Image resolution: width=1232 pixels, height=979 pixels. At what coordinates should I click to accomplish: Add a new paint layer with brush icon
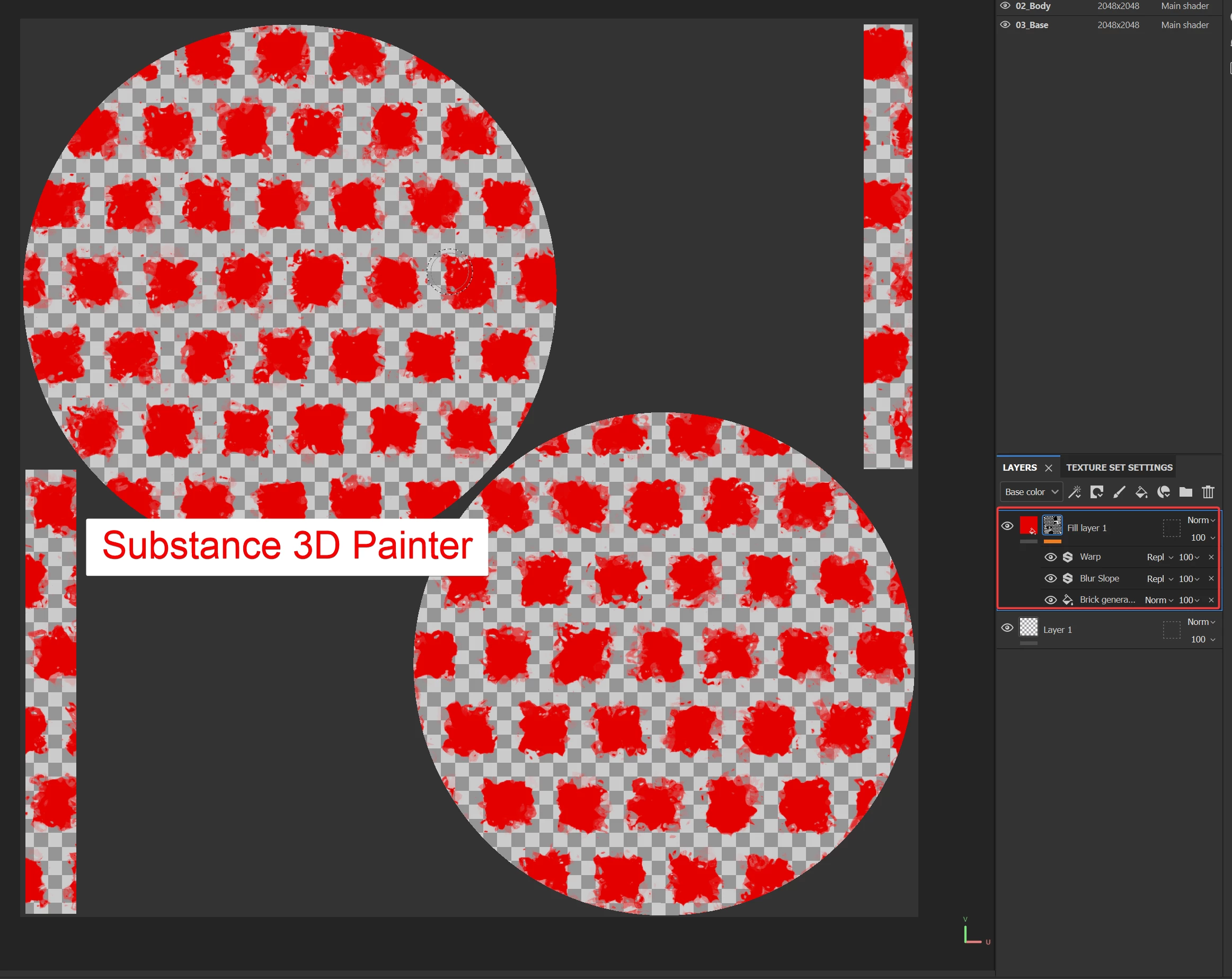[x=1119, y=492]
